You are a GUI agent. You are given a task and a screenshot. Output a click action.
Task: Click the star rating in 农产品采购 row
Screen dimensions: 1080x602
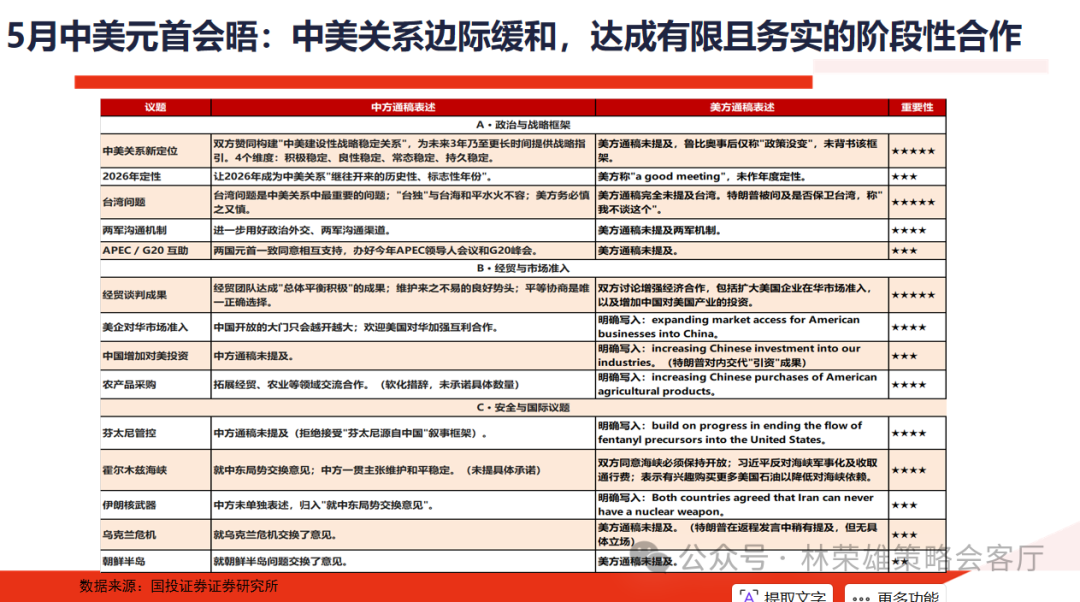909,384
